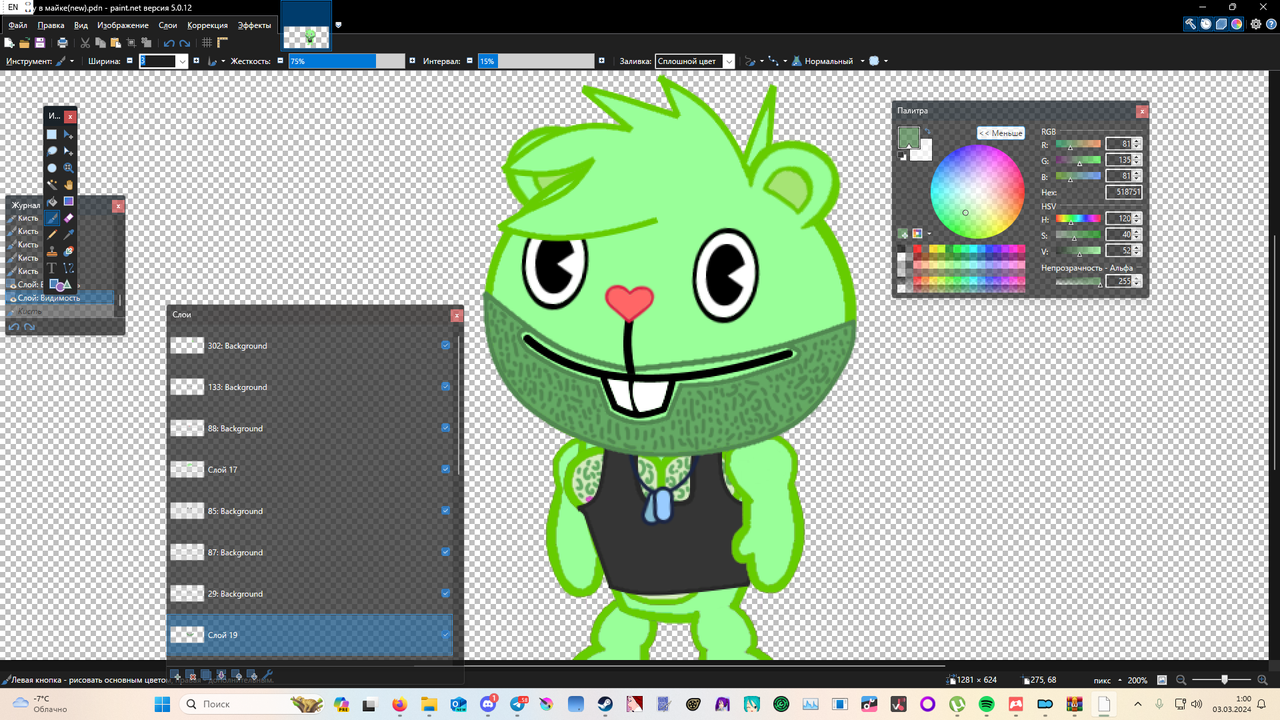The image size is (1280, 720).
Task: Open the Эффекты menu
Action: click(254, 25)
